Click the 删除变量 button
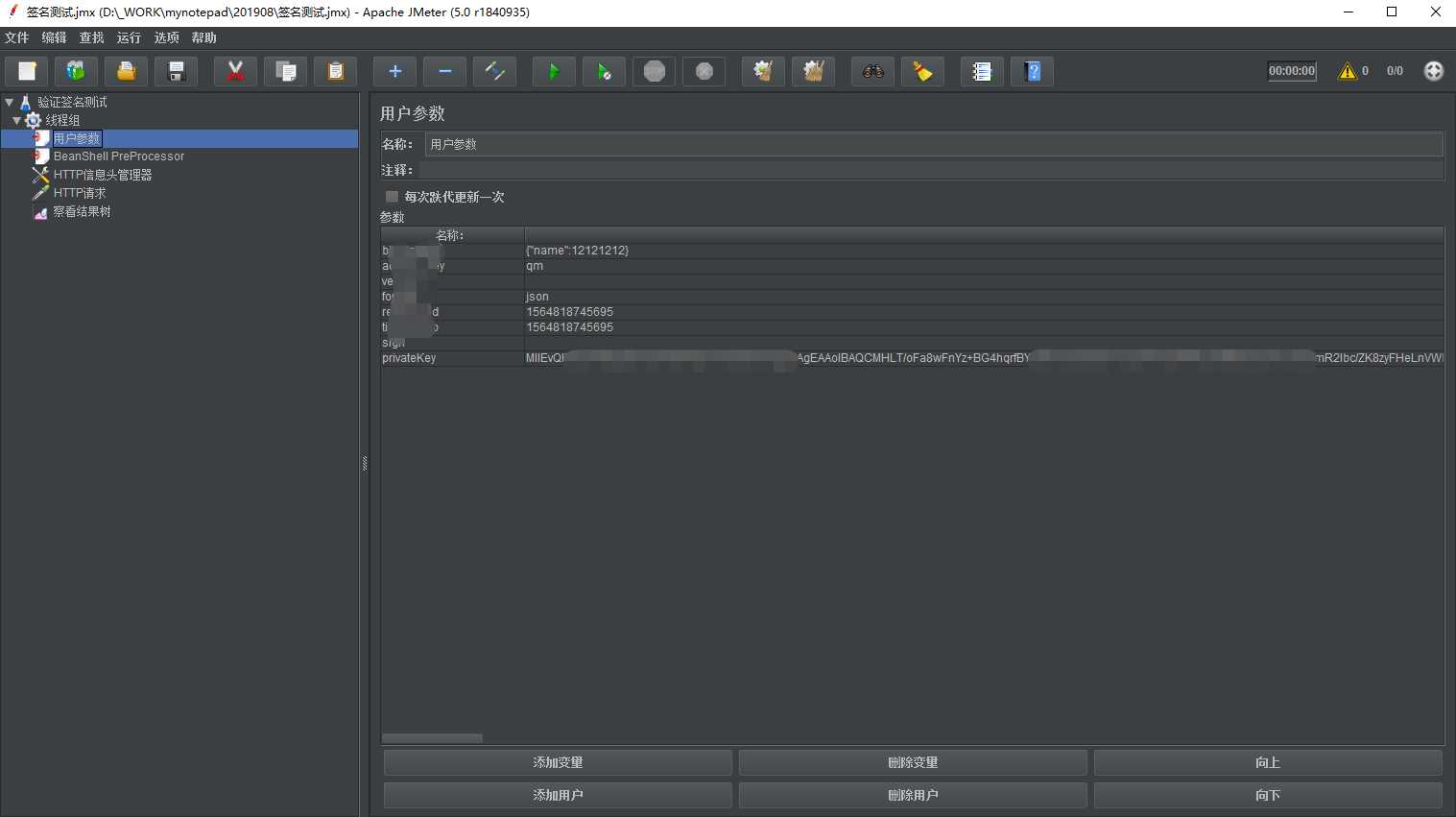 (x=913, y=762)
